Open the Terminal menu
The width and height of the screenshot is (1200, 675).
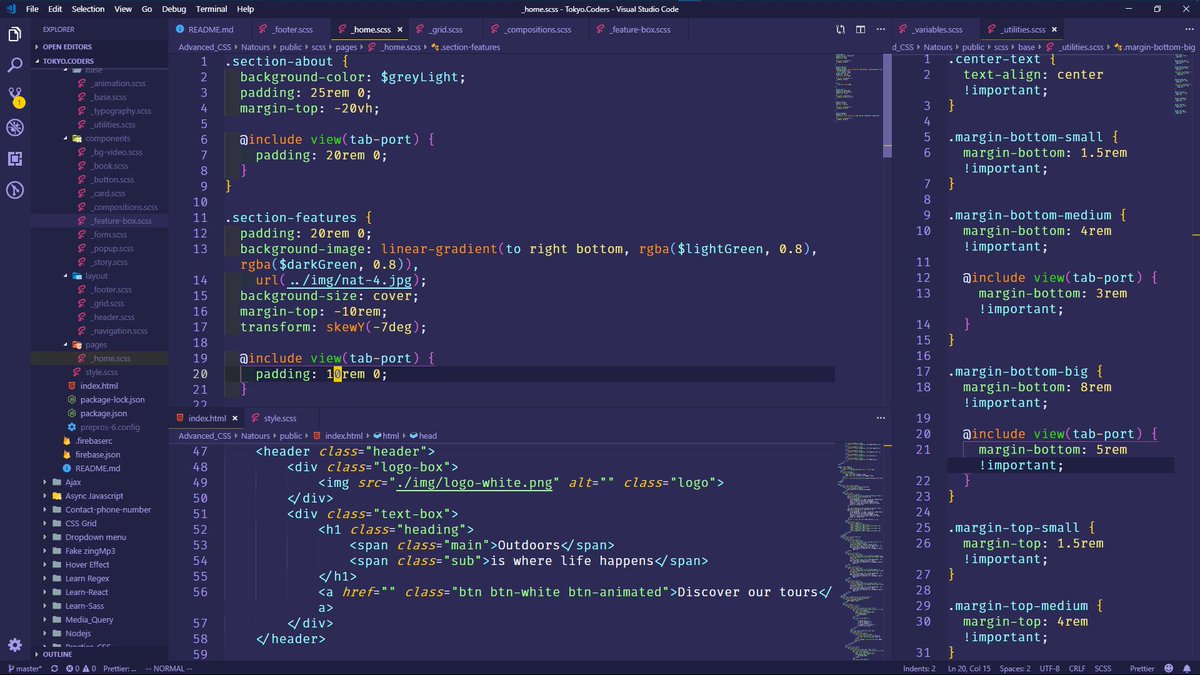pyautogui.click(x=211, y=9)
